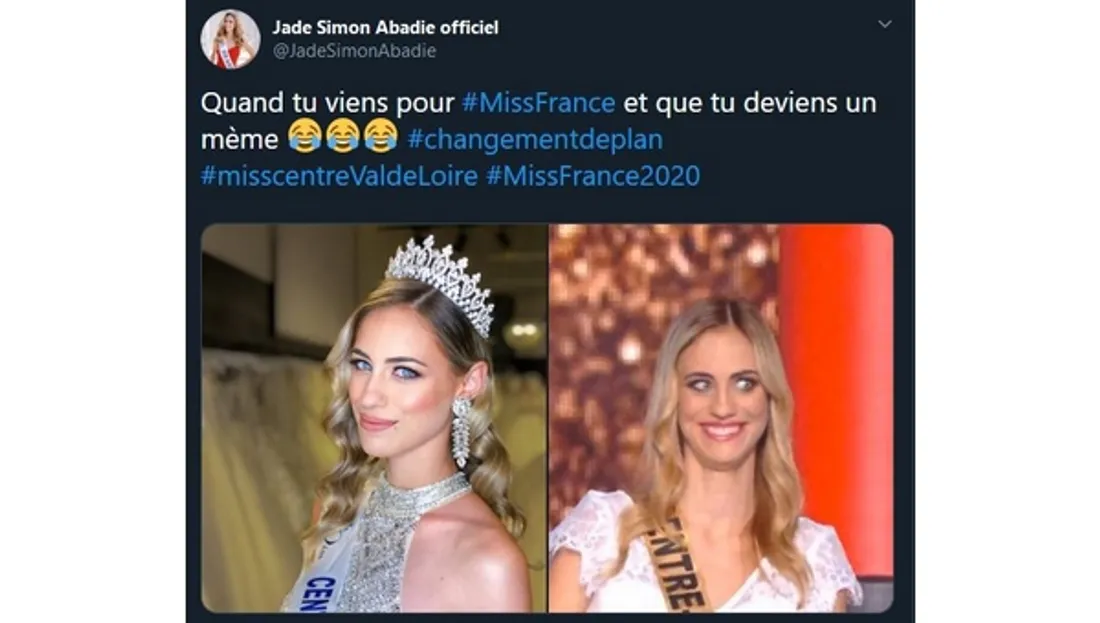Click the blue 'CEN' sash in the portrait
This screenshot has height=623, width=1100.
(x=323, y=589)
